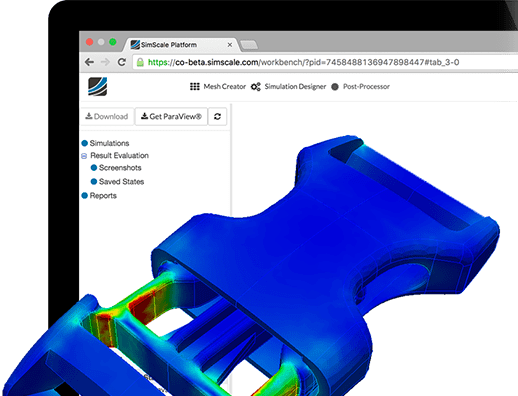Click the browser forward arrow
This screenshot has height=396, width=518.
pyautogui.click(x=105, y=62)
